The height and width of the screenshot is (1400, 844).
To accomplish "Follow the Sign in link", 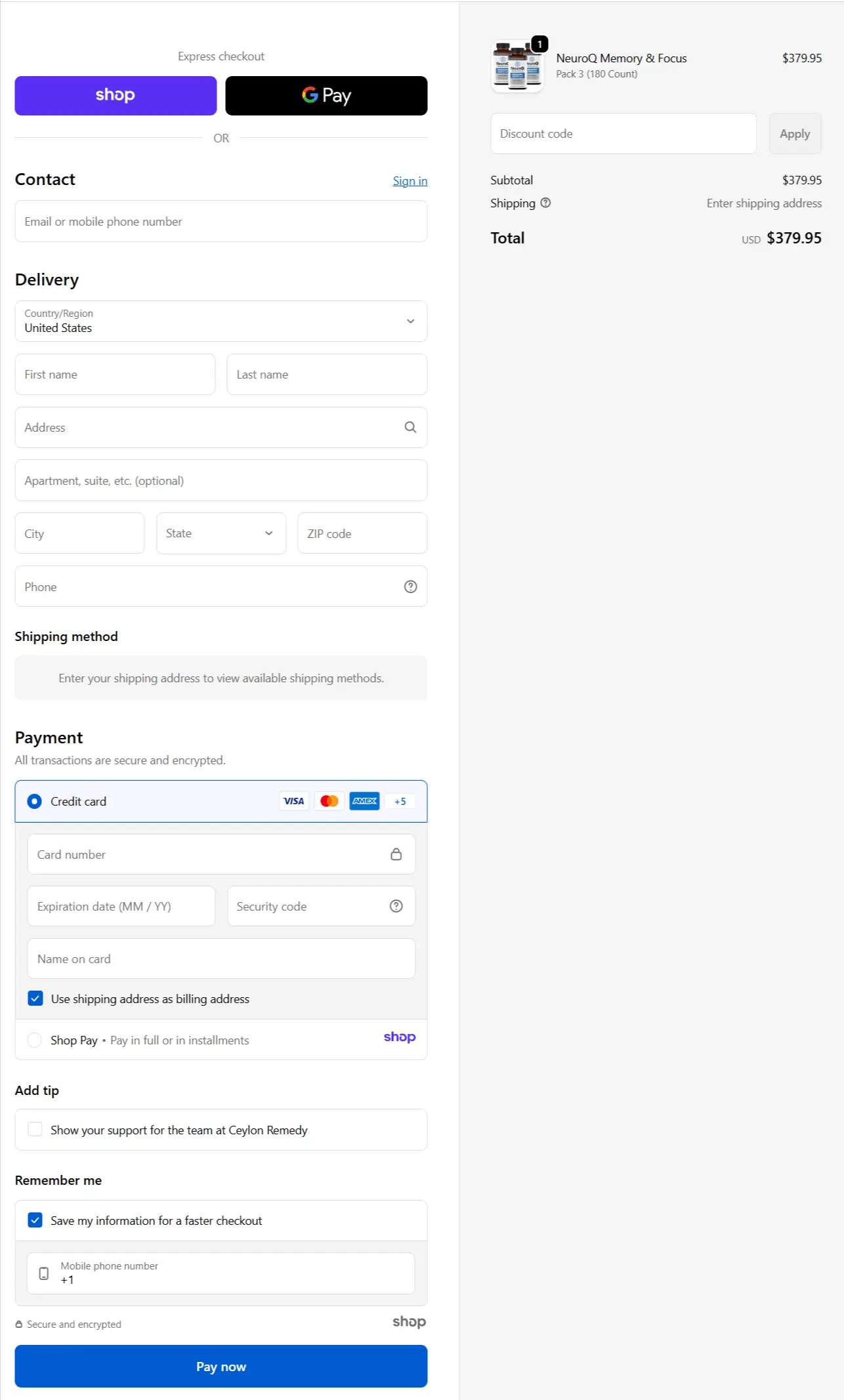I will pos(410,181).
